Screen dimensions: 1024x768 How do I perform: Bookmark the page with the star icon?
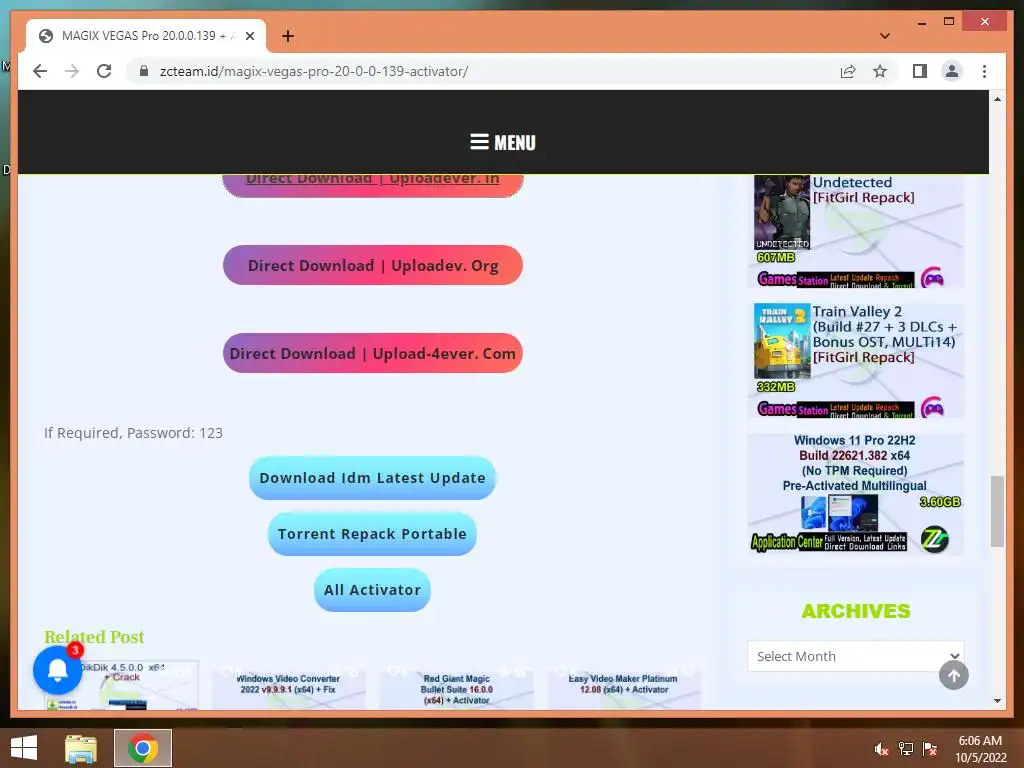click(880, 71)
